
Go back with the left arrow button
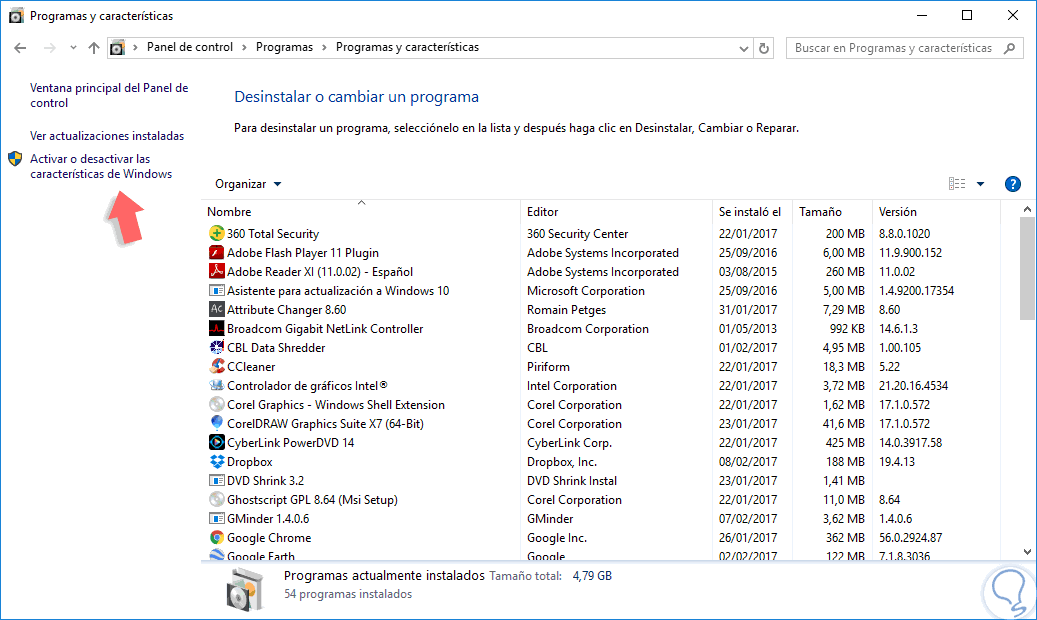(x=21, y=48)
